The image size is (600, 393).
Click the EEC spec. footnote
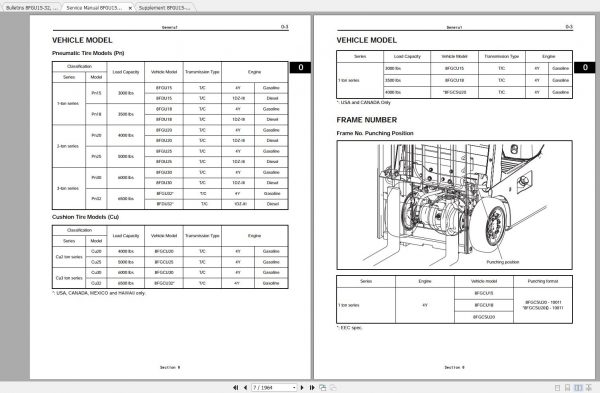349,328
